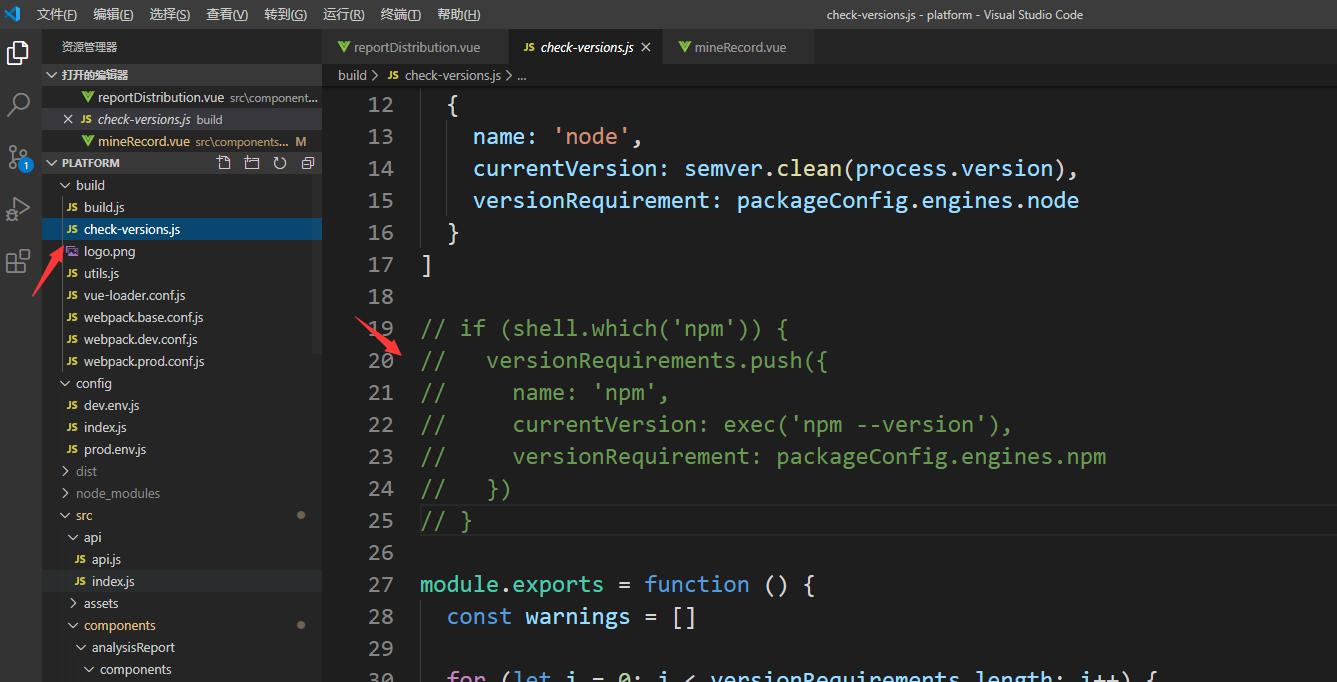Viewport: 1337px width, 682px height.
Task: Collapse all folders icon in PLATFORM header
Action: 308,163
